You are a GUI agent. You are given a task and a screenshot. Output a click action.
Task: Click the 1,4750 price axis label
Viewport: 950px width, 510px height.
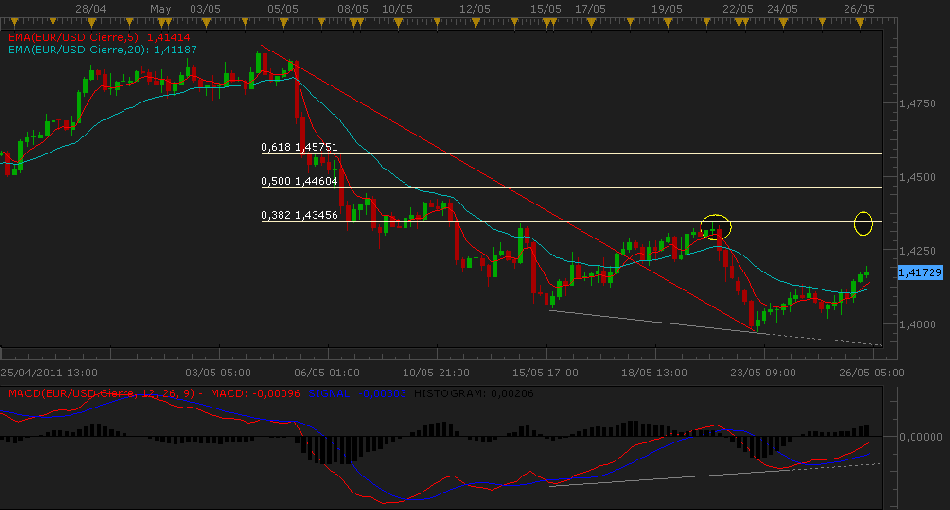pos(916,103)
